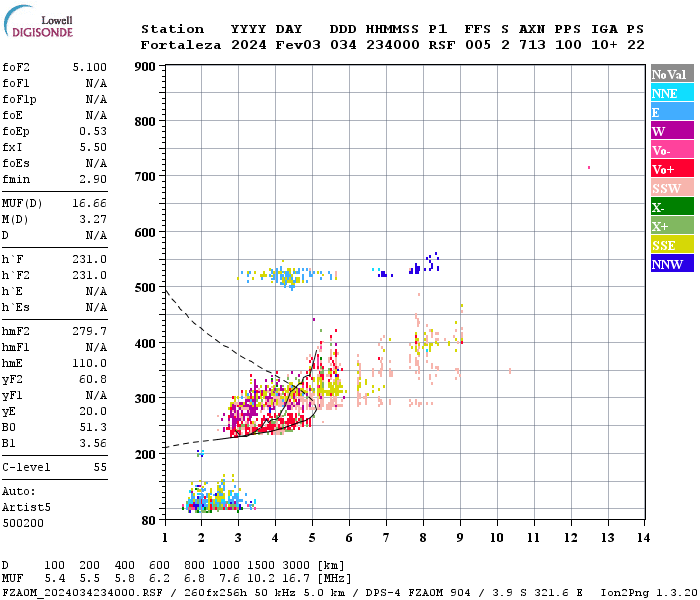This screenshot has height=600, width=700.
Task: Click the 900 km y-axis label
Action: click(x=145, y=67)
